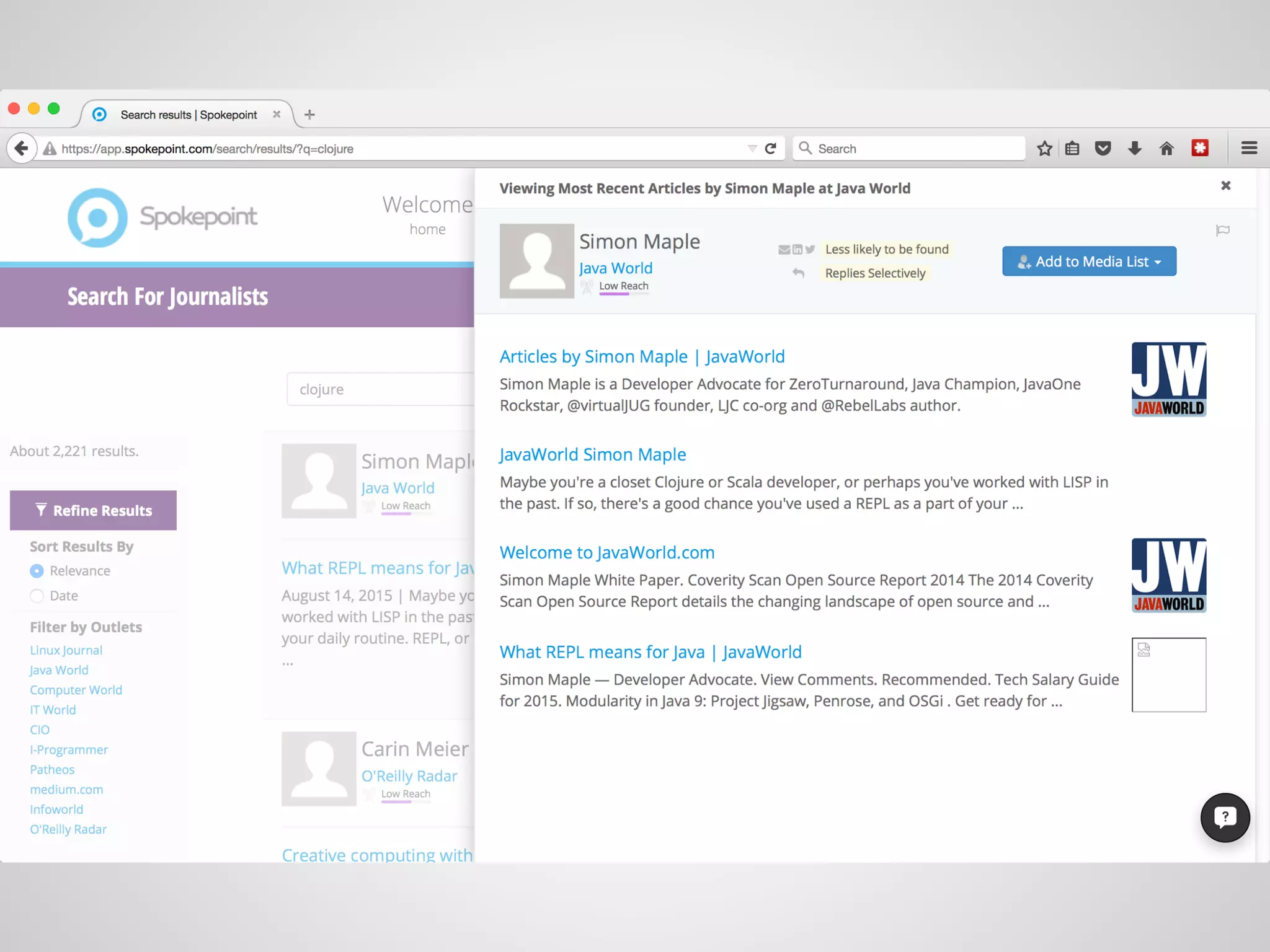1270x952 pixels.
Task: Open the Add to Media List dropdown
Action: [1089, 262]
